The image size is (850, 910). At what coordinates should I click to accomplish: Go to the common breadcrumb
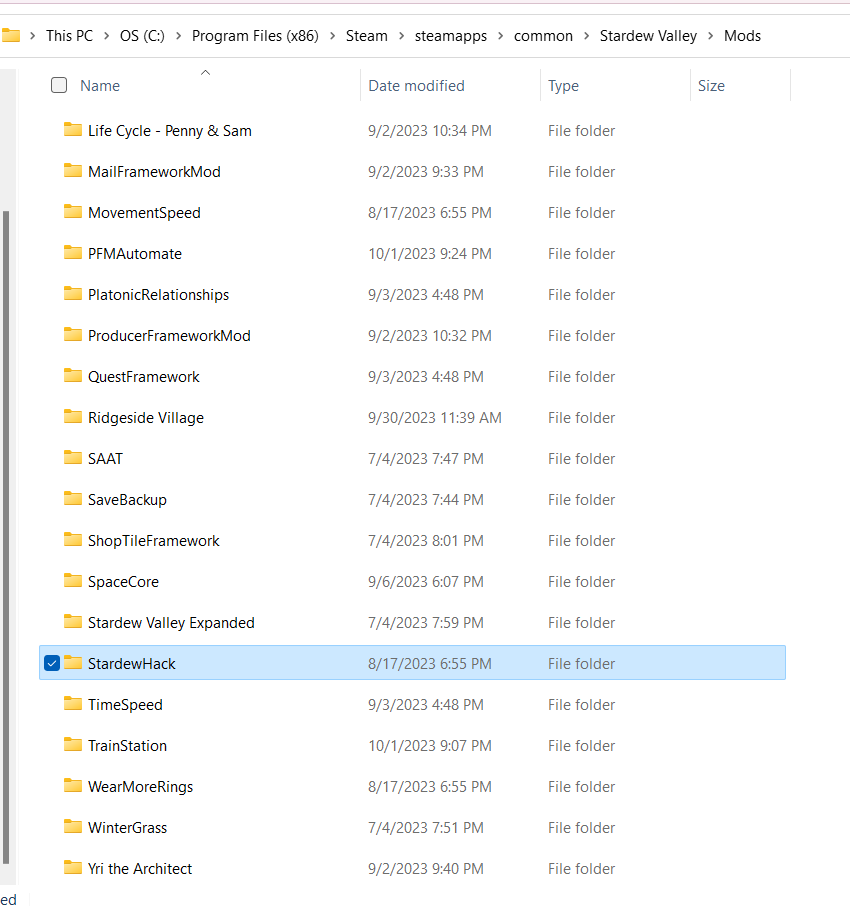coord(543,36)
